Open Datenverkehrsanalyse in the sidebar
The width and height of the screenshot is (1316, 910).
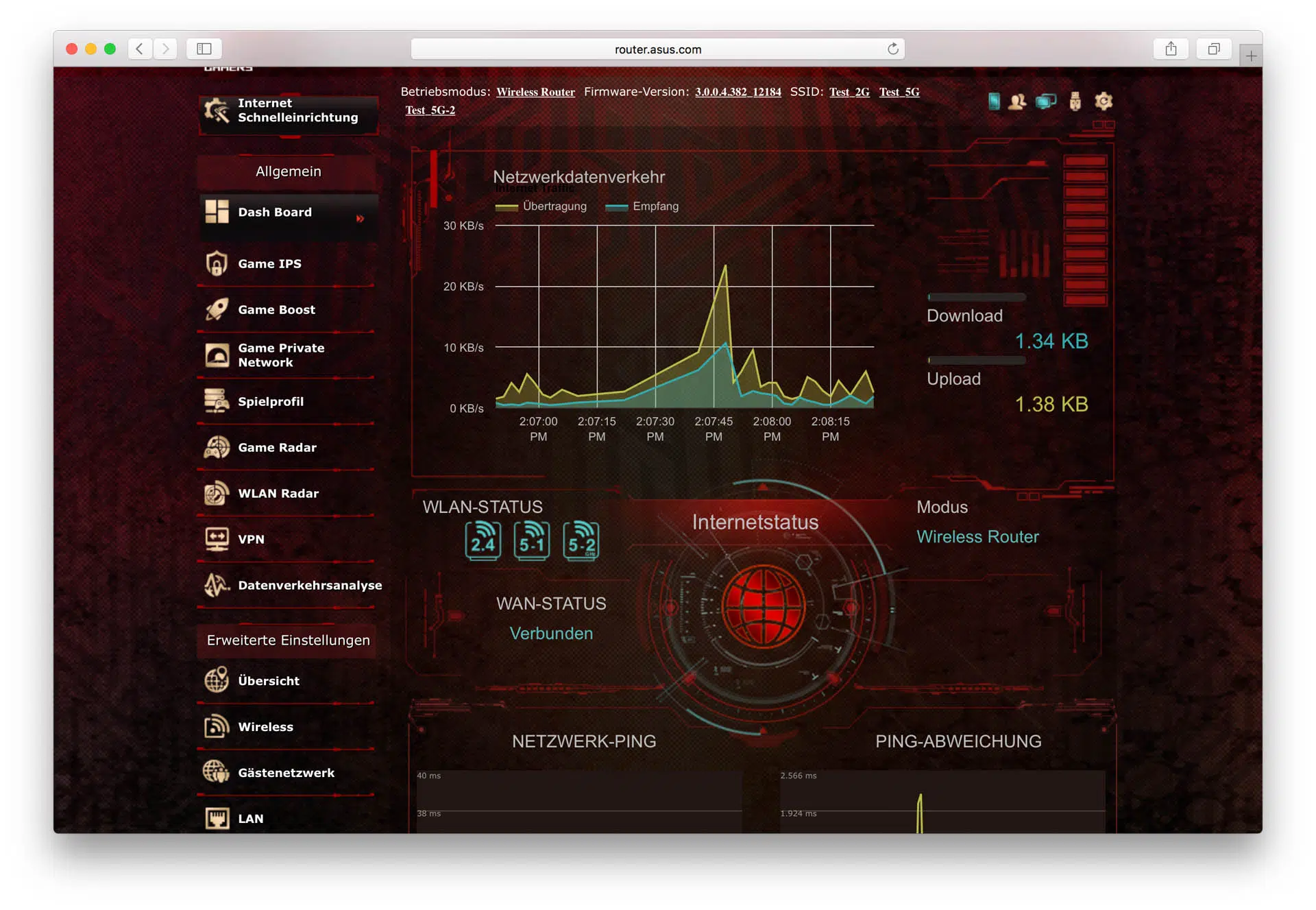pos(309,585)
